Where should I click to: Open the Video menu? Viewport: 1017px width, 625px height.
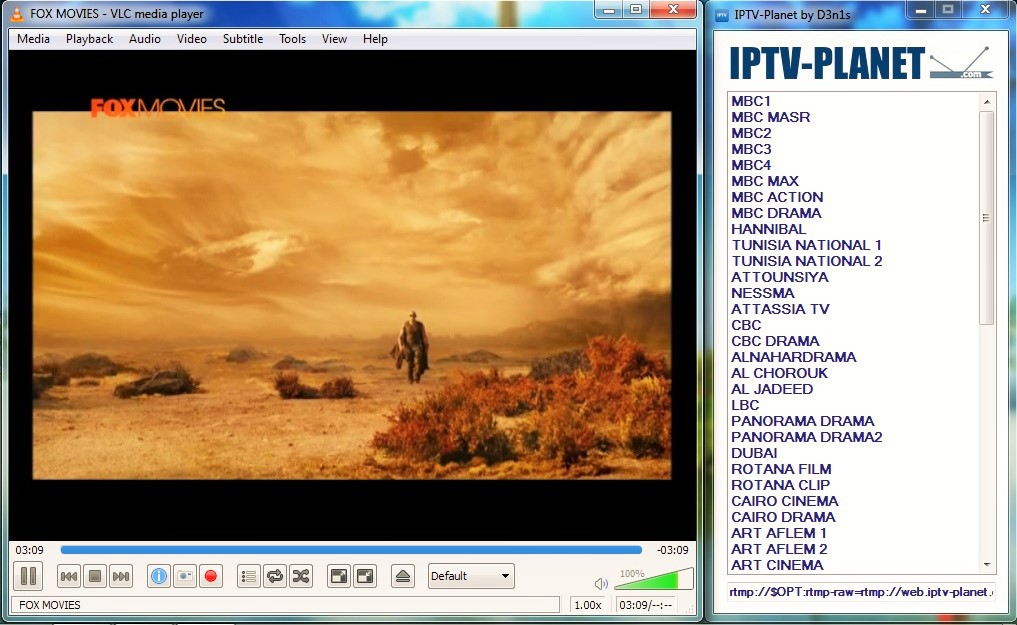pos(191,39)
